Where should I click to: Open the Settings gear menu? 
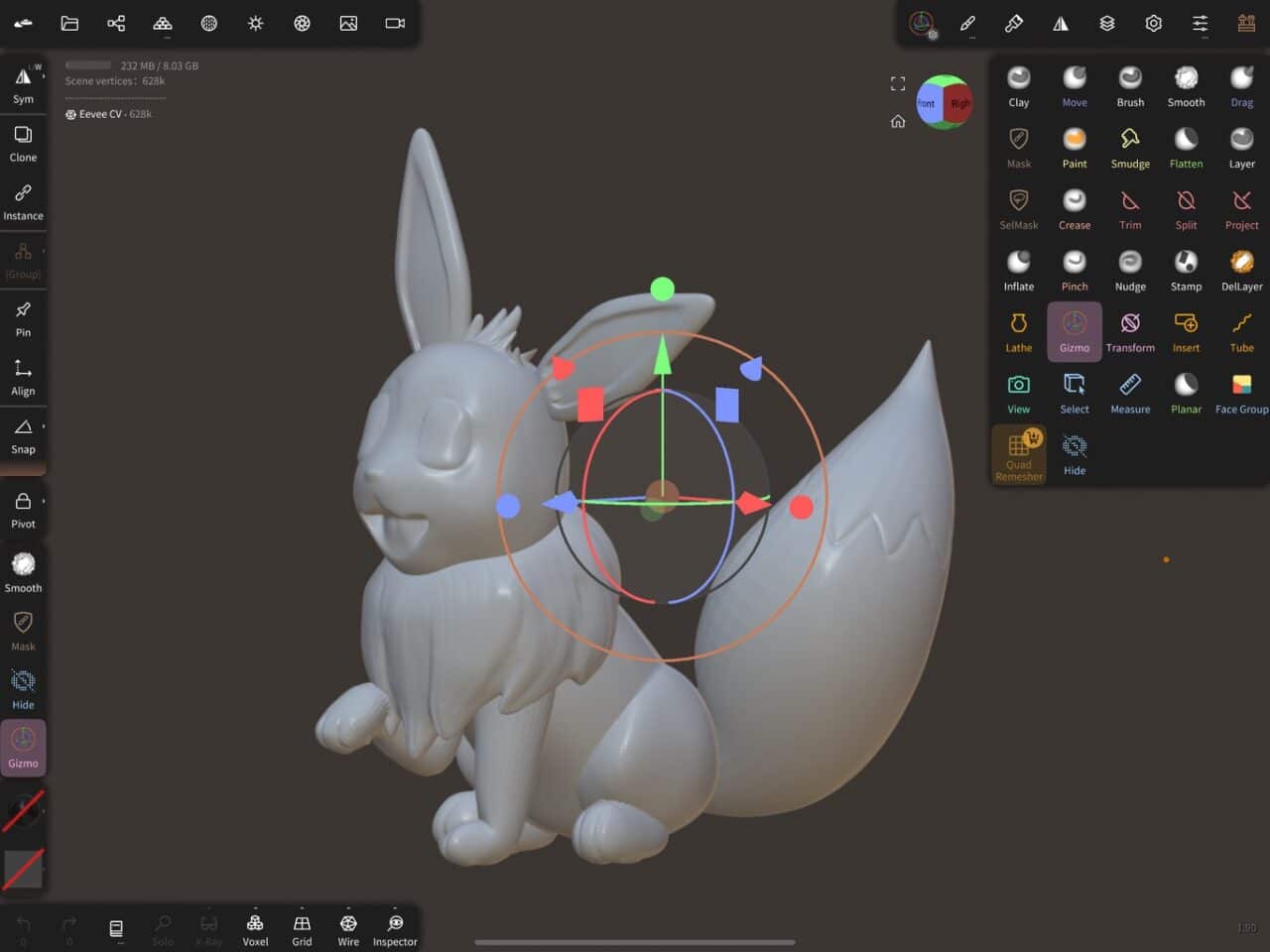click(x=1154, y=23)
